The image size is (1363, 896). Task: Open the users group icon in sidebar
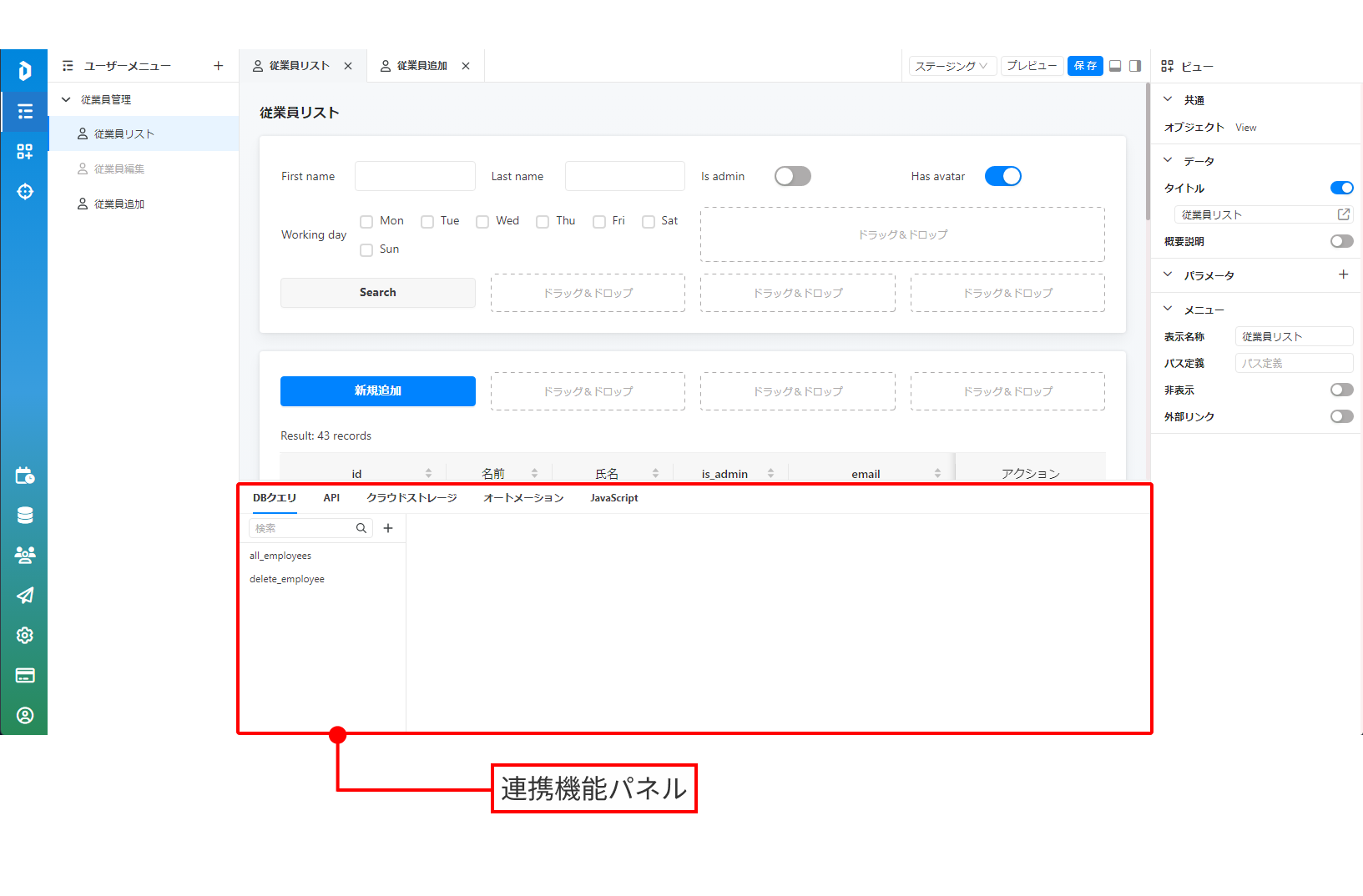[25, 556]
